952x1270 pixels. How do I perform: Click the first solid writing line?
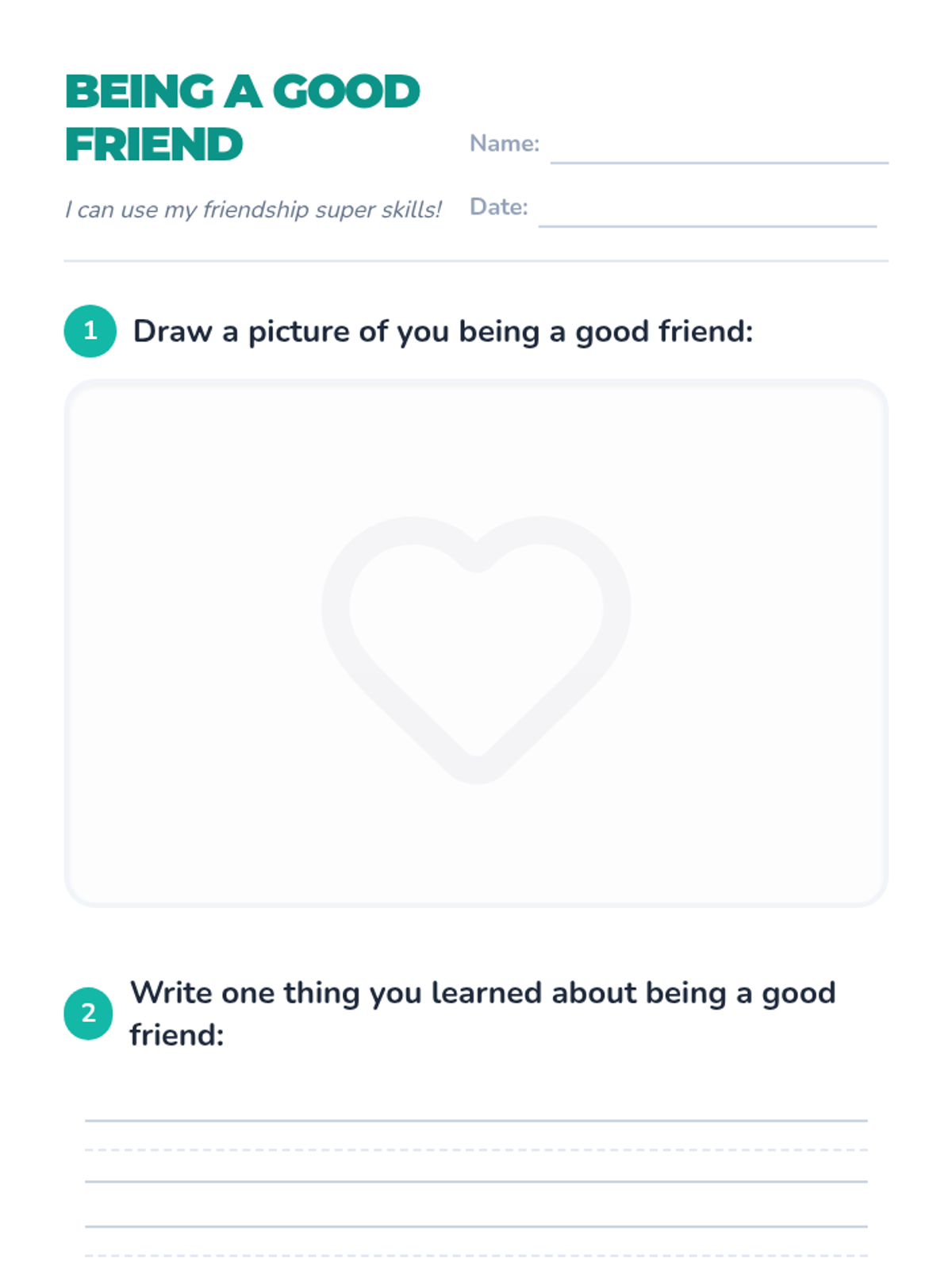(x=476, y=1120)
